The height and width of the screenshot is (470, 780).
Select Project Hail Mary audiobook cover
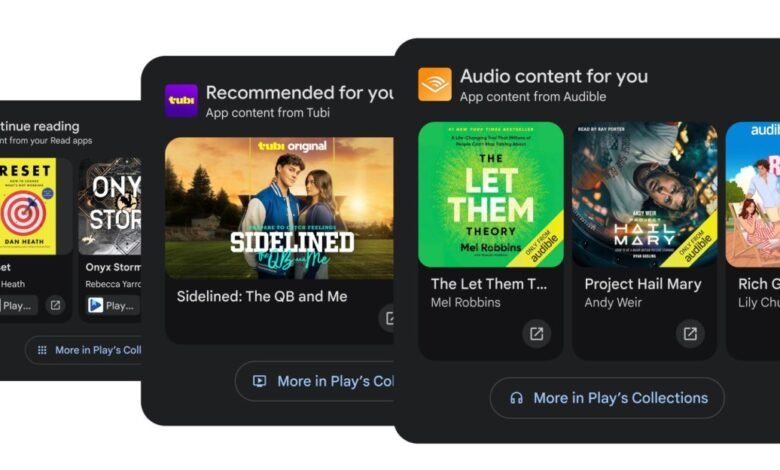point(645,194)
